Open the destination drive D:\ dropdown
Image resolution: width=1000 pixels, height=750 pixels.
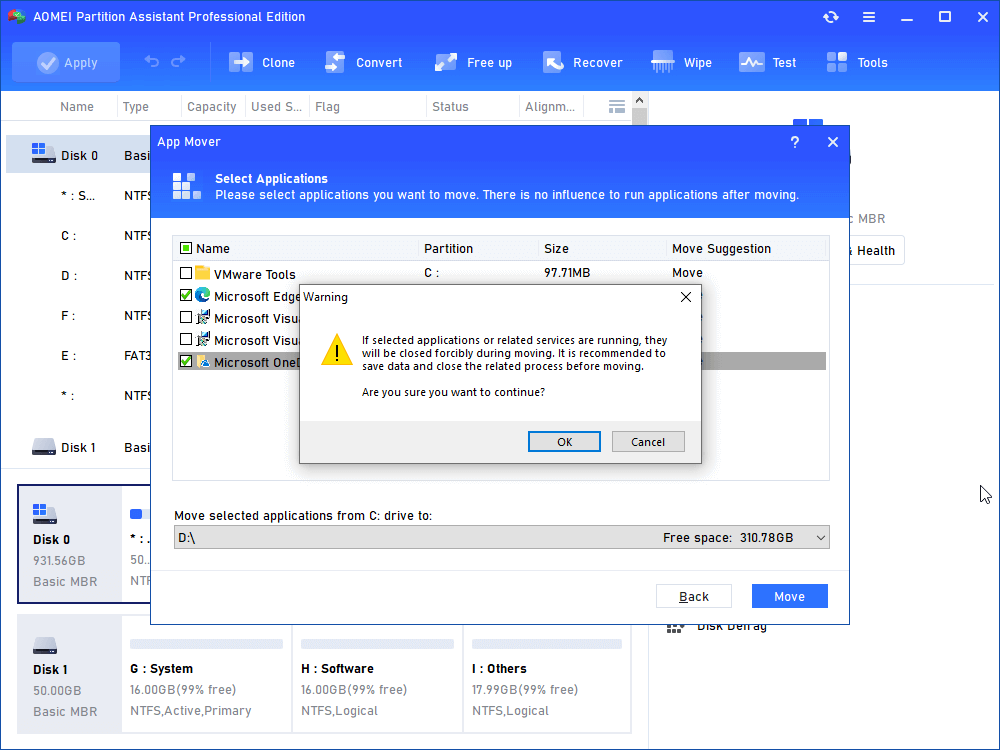click(x=502, y=538)
